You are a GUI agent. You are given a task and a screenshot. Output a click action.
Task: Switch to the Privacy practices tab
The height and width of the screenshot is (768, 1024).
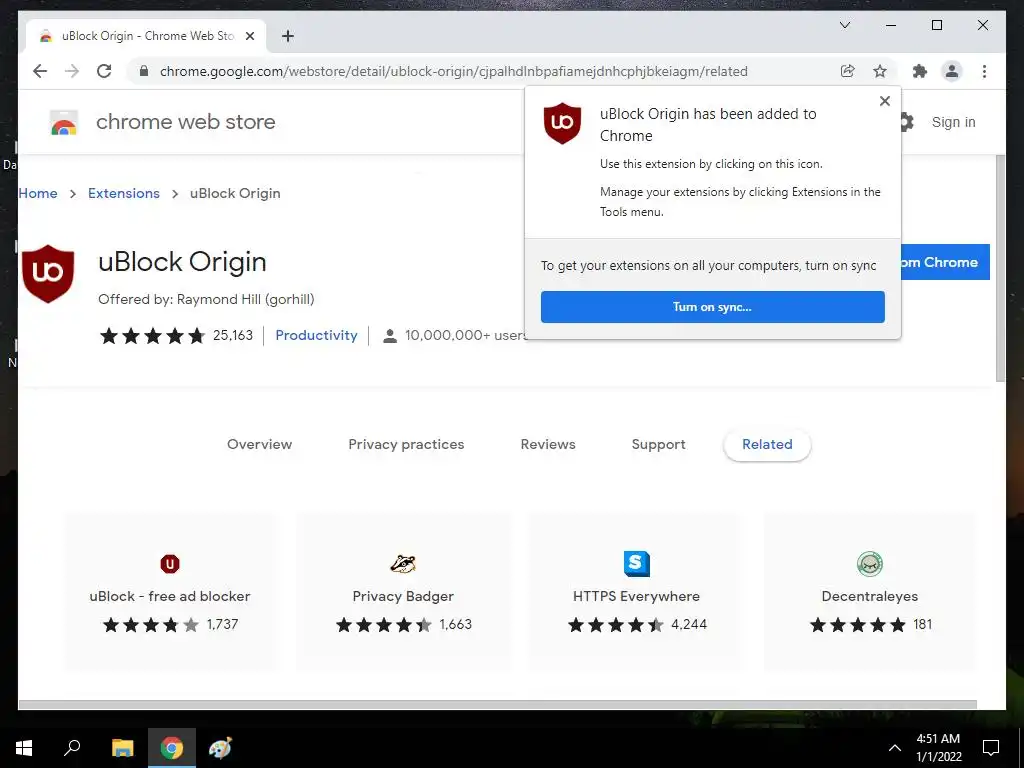(x=406, y=445)
